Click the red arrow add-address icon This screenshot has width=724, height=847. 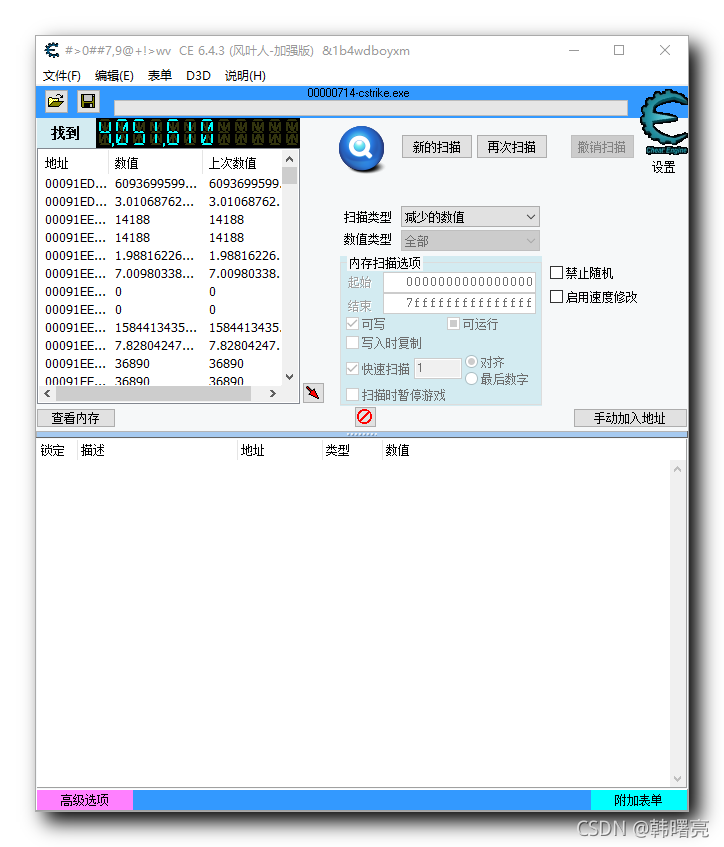(x=313, y=393)
